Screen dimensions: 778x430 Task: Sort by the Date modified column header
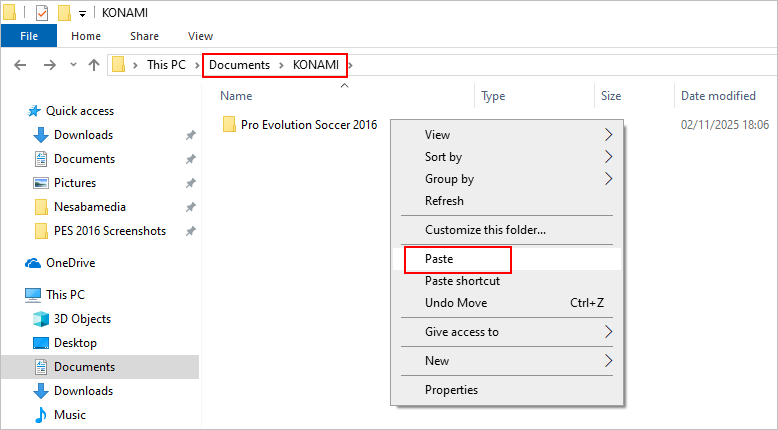point(718,96)
